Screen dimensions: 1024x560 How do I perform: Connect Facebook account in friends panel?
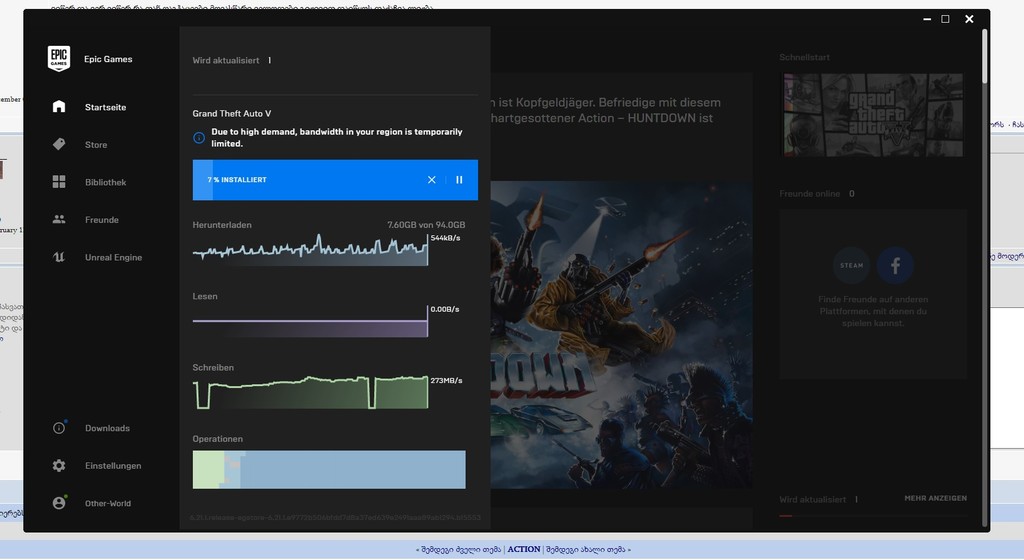coord(895,265)
